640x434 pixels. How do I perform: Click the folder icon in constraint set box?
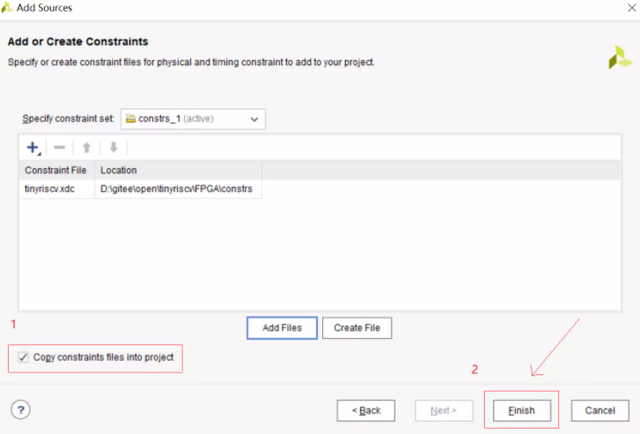coord(131,119)
